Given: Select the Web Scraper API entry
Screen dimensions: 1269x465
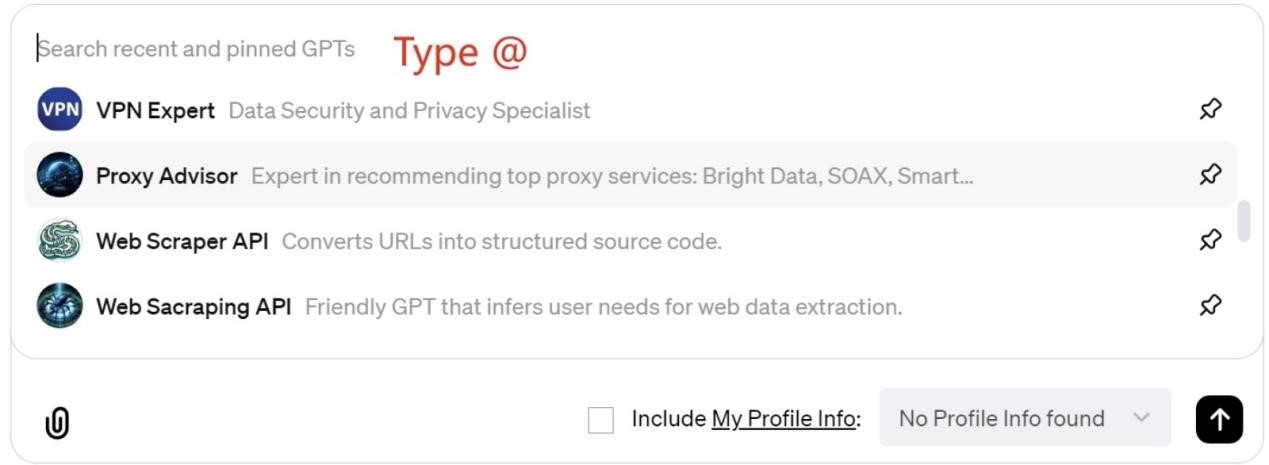Looking at the screenshot, I should (182, 241).
